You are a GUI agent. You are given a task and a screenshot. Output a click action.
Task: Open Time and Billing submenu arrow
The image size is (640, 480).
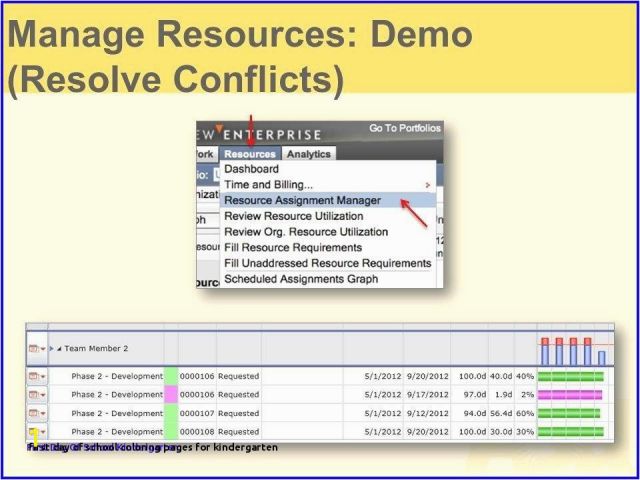click(x=428, y=185)
